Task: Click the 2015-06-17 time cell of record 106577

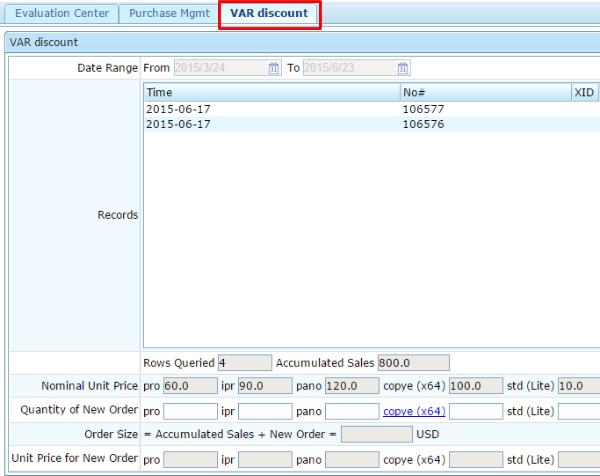Action: tap(178, 109)
